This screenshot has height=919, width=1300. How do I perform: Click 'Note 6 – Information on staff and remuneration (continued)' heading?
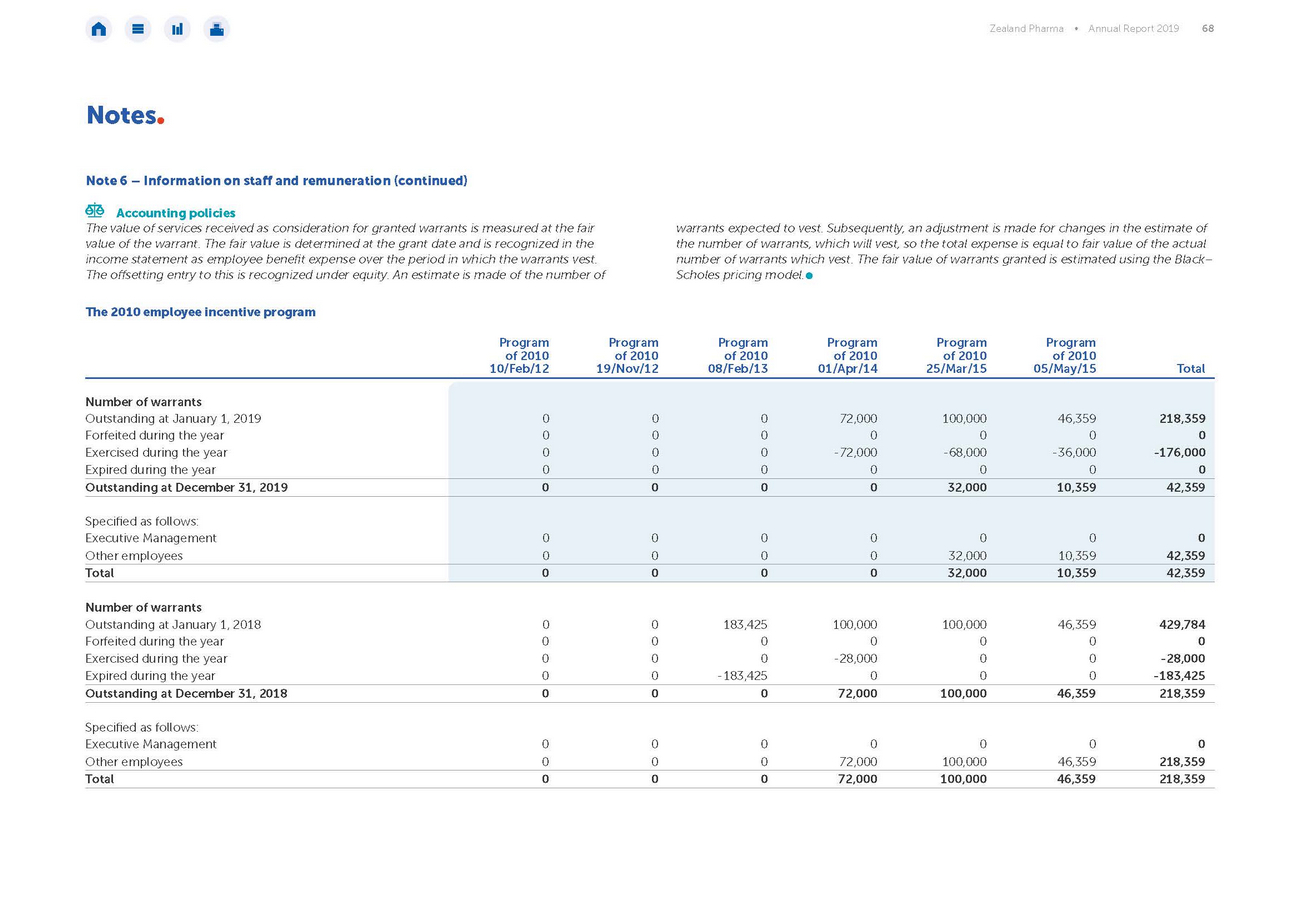tap(276, 181)
